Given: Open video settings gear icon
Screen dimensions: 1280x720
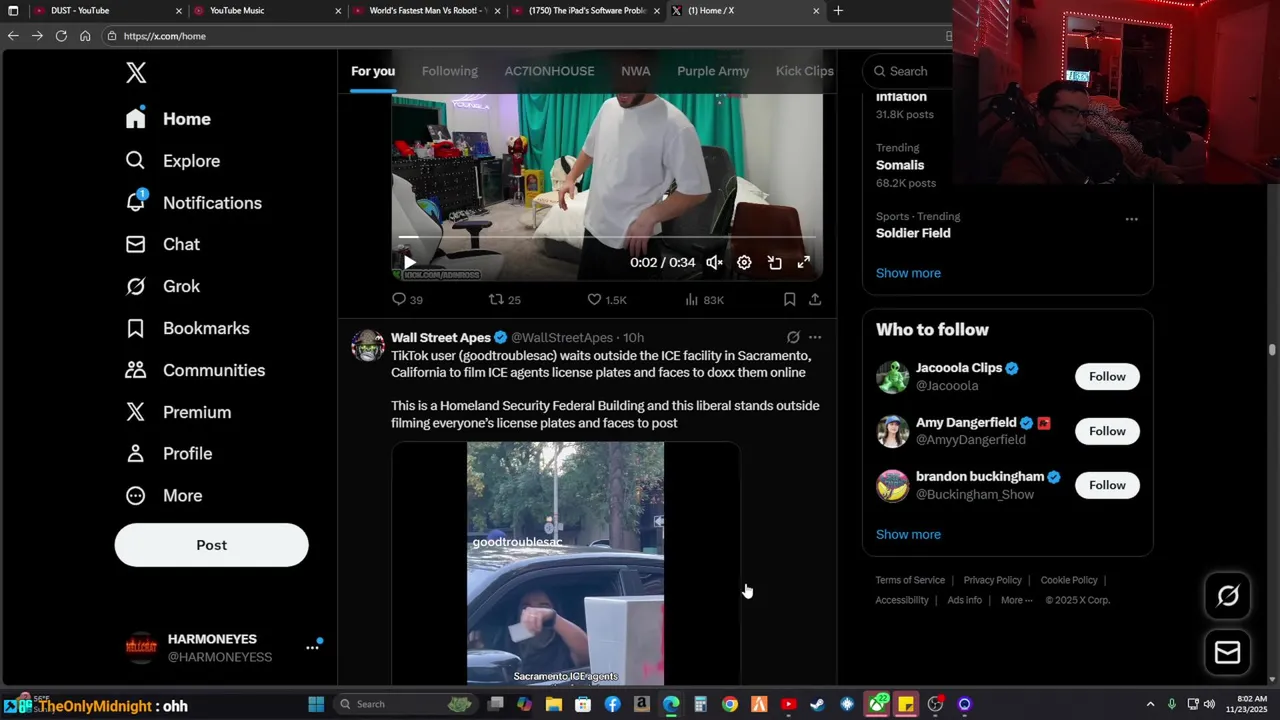Looking at the screenshot, I should (x=744, y=262).
